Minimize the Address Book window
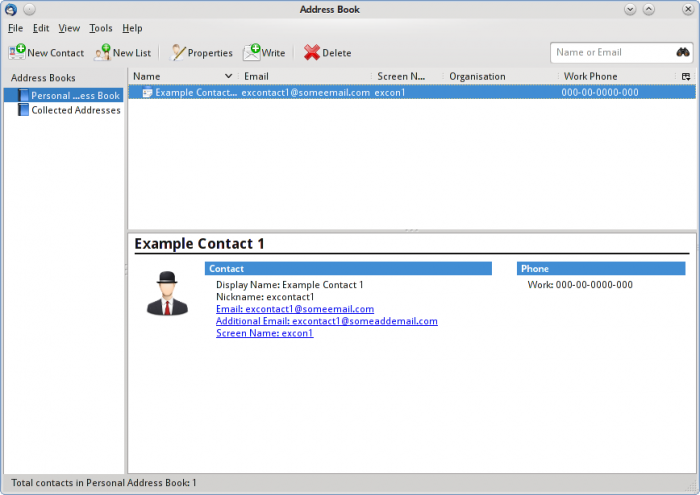 (630, 9)
